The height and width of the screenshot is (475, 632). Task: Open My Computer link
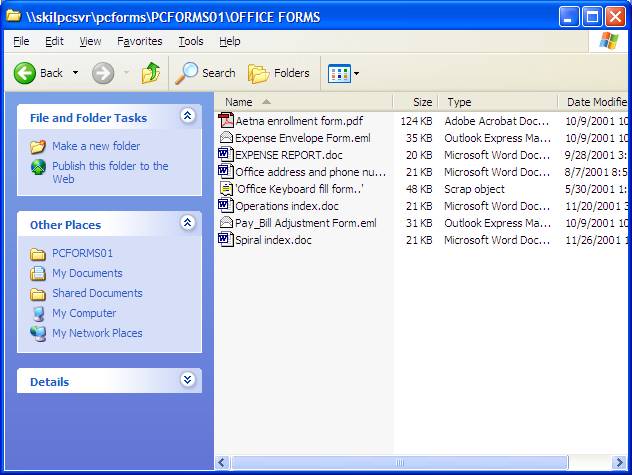(x=84, y=313)
